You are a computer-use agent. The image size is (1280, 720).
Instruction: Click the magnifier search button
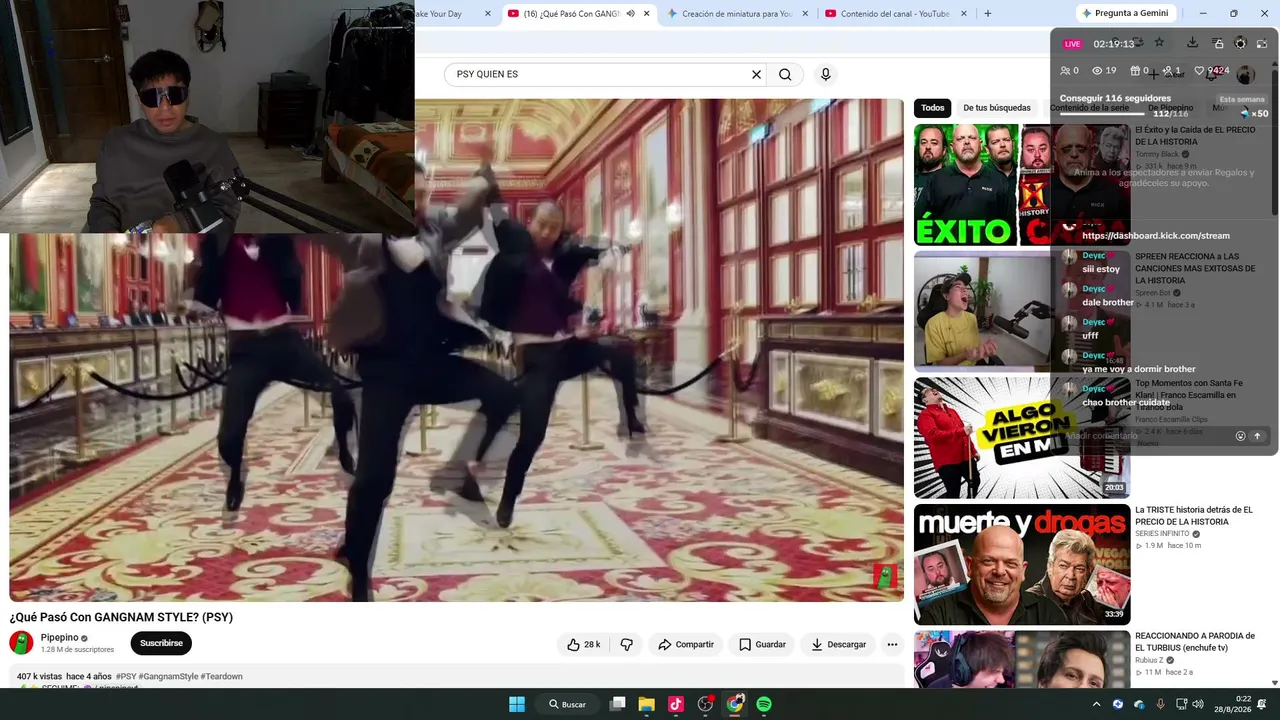(x=785, y=74)
